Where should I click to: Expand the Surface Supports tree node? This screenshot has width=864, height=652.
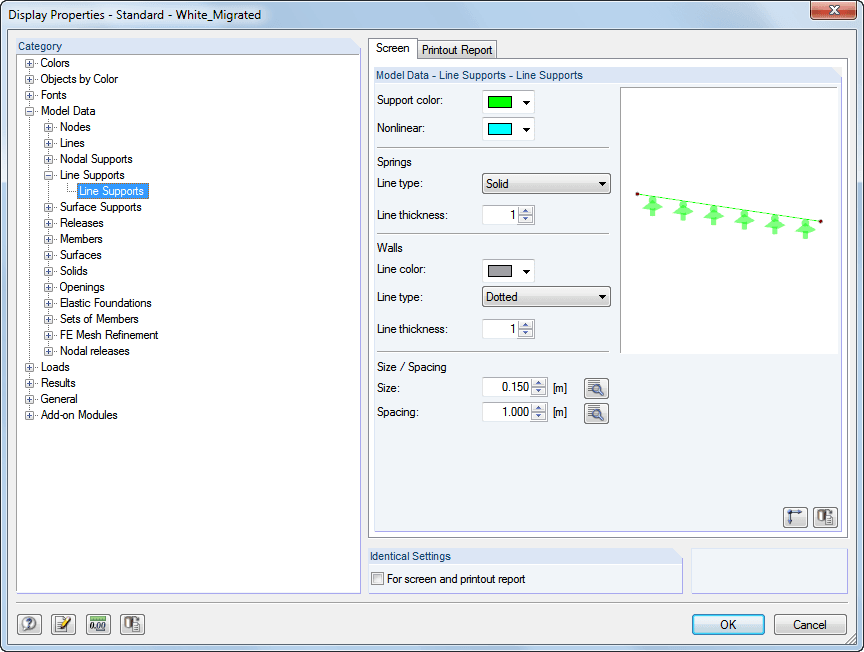pyautogui.click(x=46, y=207)
